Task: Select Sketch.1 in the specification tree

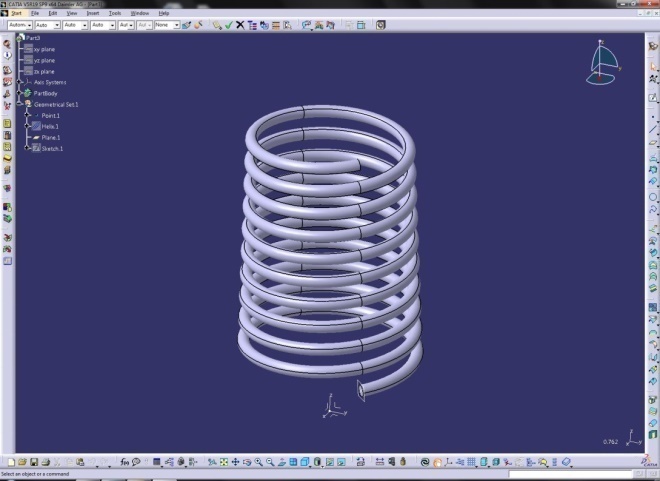Action: point(51,148)
